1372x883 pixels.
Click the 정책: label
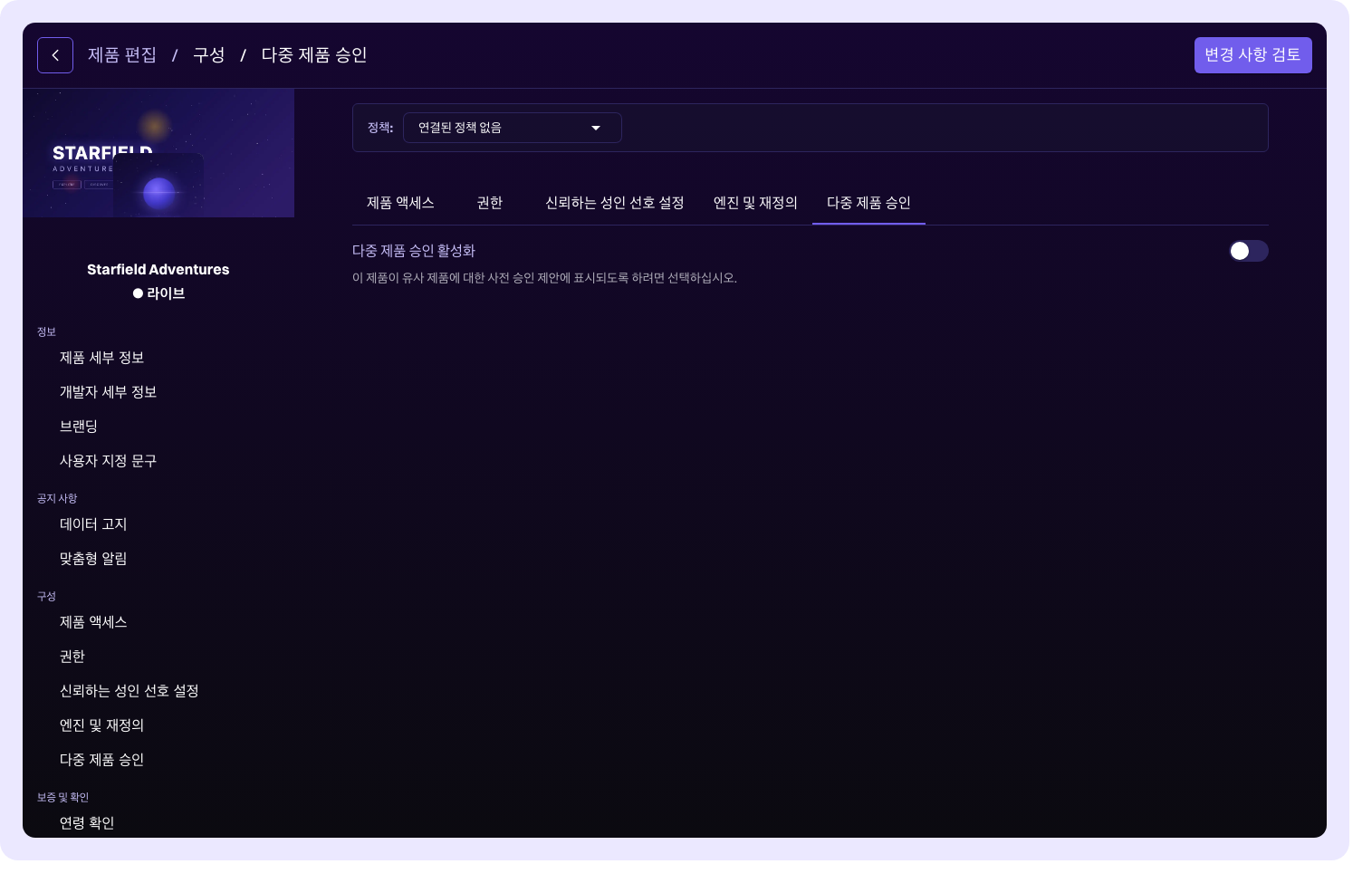(x=380, y=128)
